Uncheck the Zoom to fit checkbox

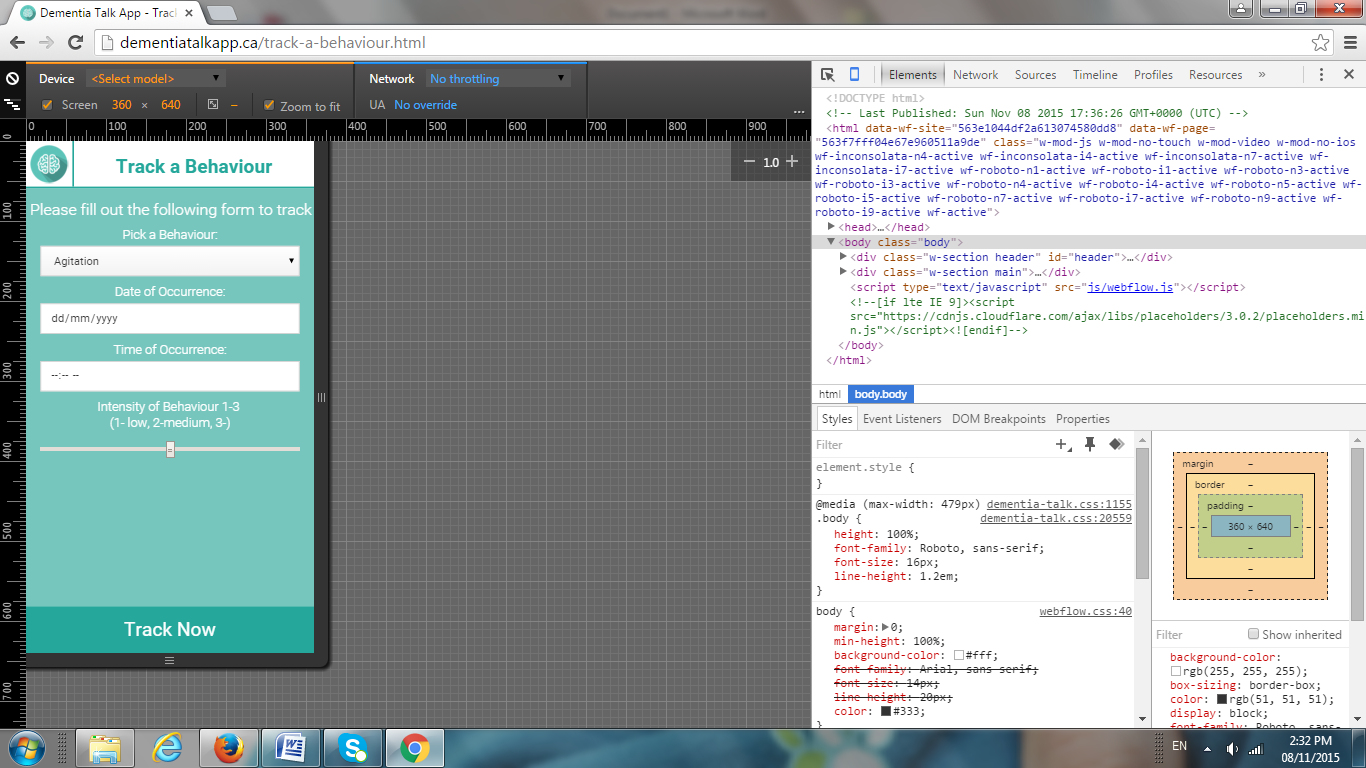click(x=269, y=105)
